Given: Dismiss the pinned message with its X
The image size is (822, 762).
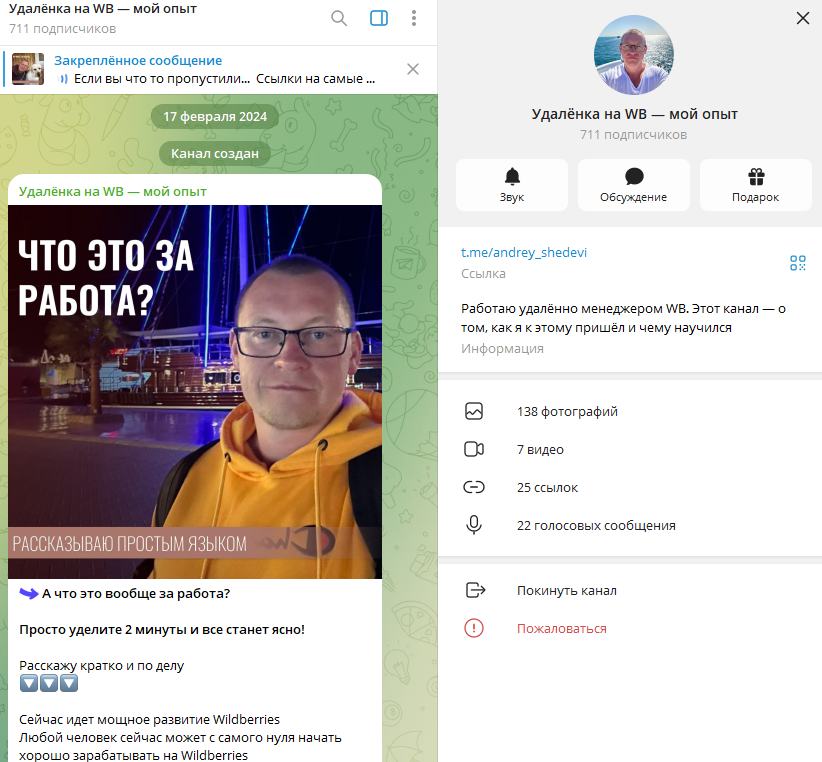Looking at the screenshot, I should [411, 69].
